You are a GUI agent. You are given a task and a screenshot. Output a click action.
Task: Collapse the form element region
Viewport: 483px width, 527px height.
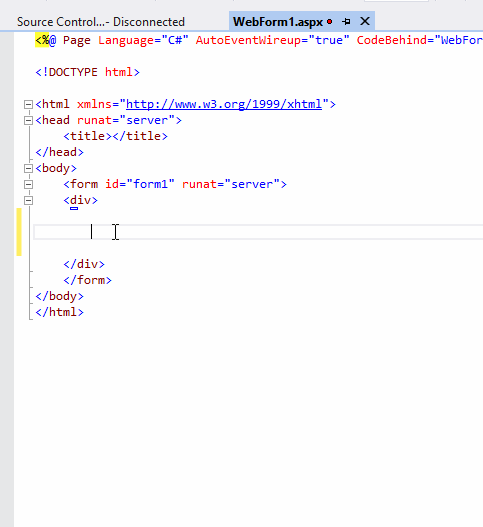[29, 185]
